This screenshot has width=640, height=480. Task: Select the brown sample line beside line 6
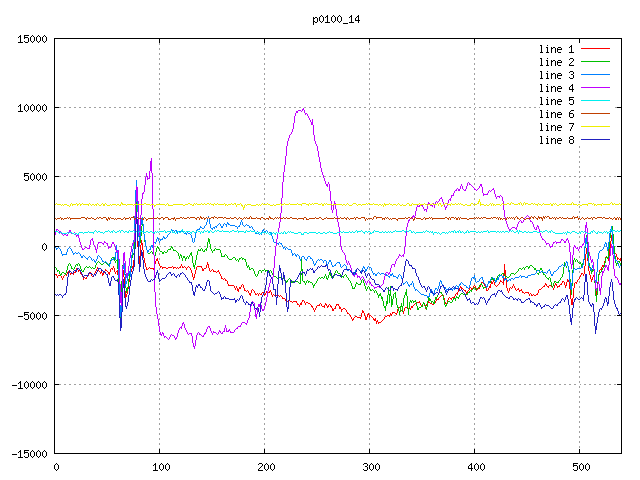point(595,114)
